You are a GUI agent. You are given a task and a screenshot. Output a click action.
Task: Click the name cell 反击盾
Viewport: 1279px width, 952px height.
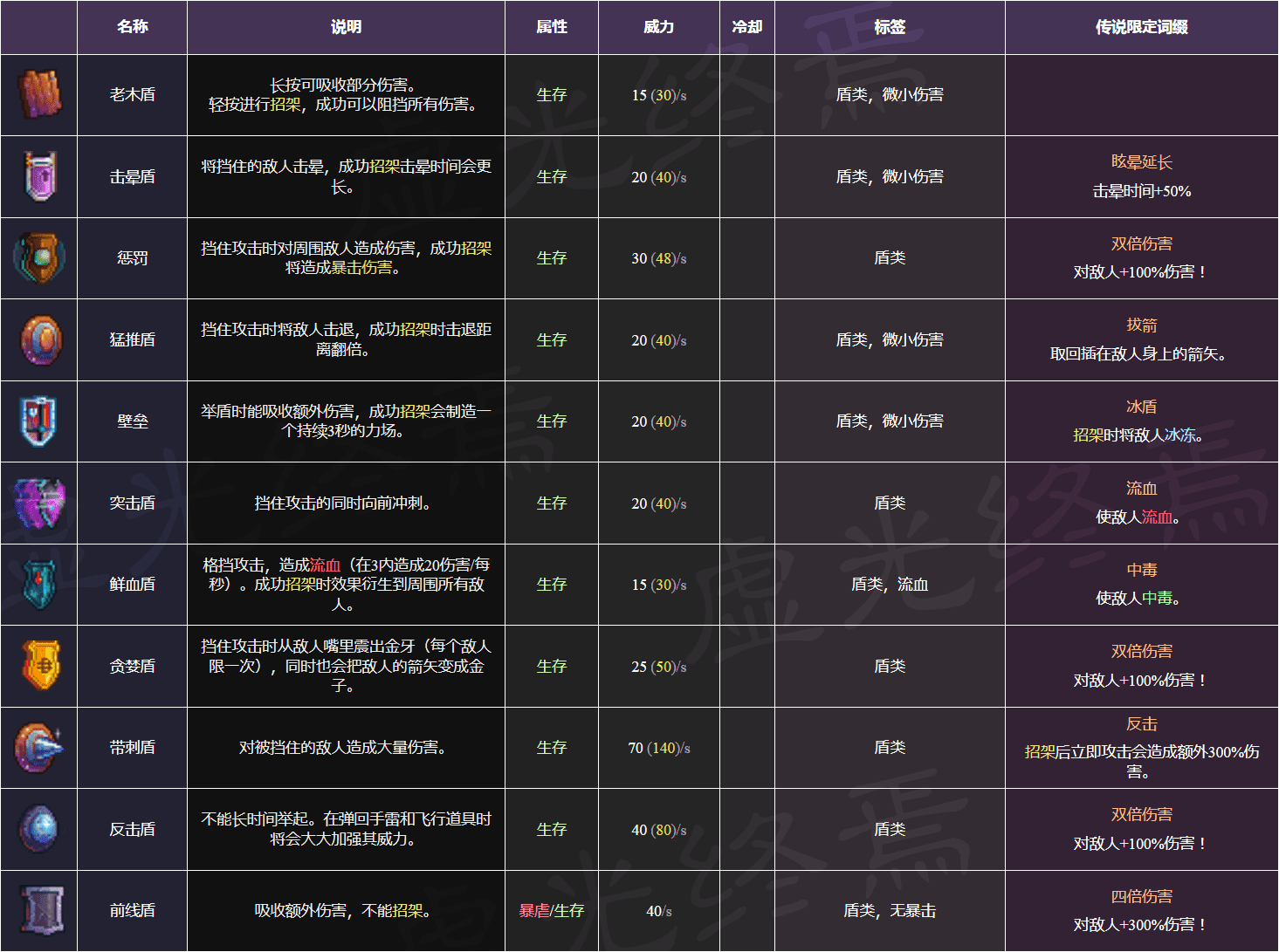coord(132,830)
